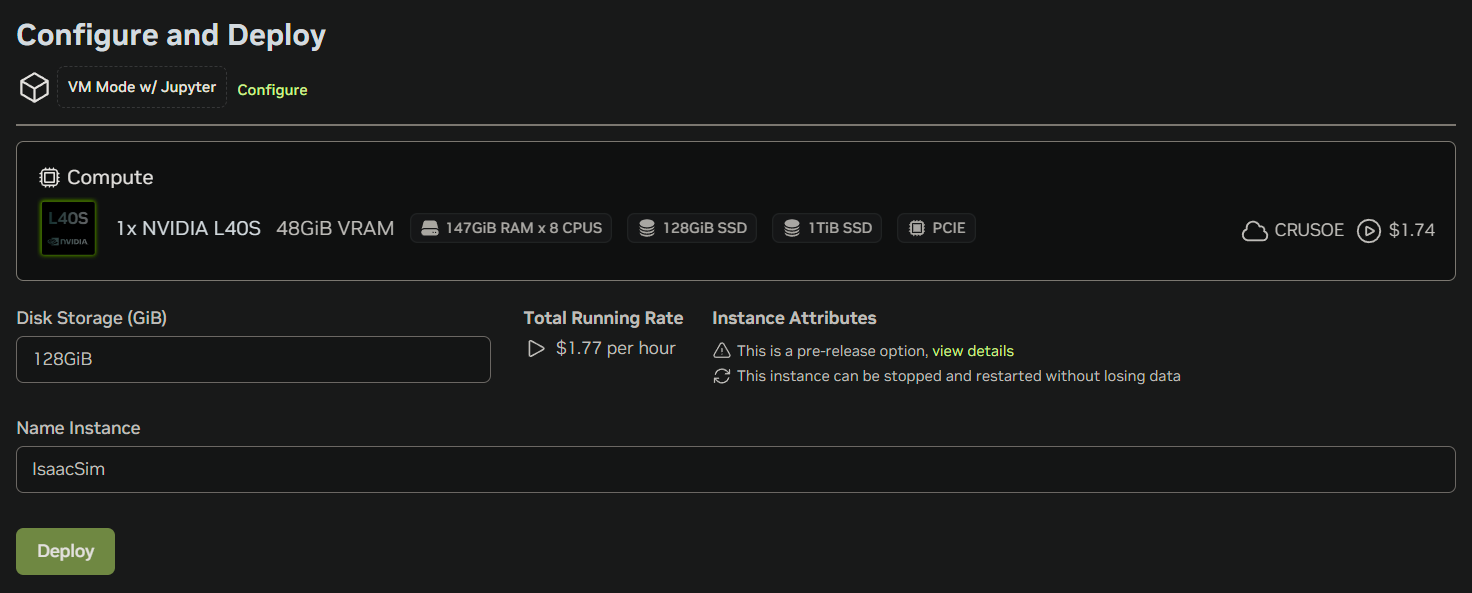1472x593 pixels.
Task: Open the view details link
Action: coord(973,351)
